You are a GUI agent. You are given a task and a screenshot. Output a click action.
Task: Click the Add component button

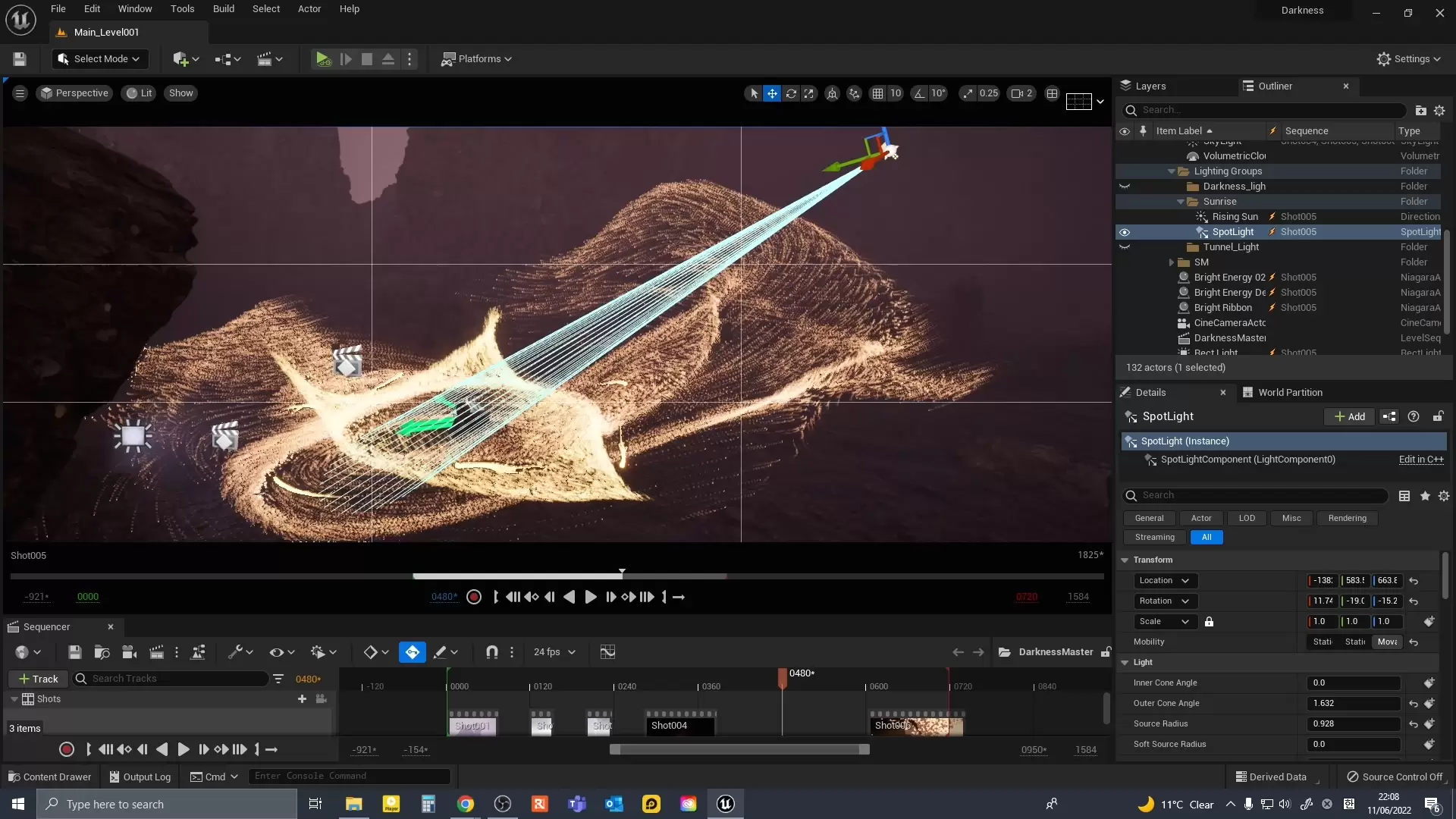pos(1349,416)
